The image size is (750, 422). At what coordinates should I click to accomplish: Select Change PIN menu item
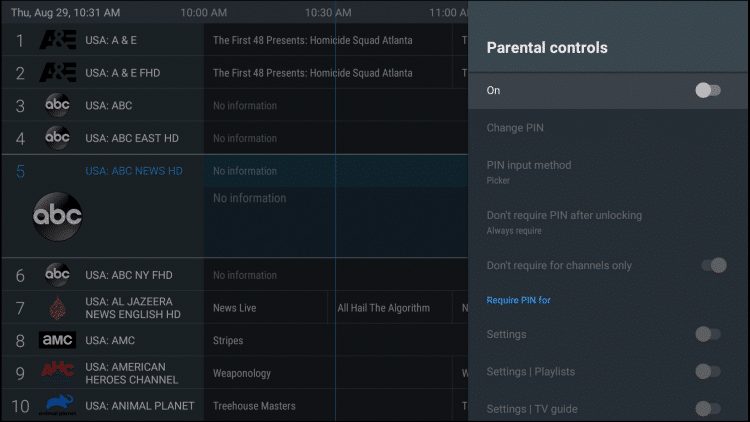[x=608, y=128]
